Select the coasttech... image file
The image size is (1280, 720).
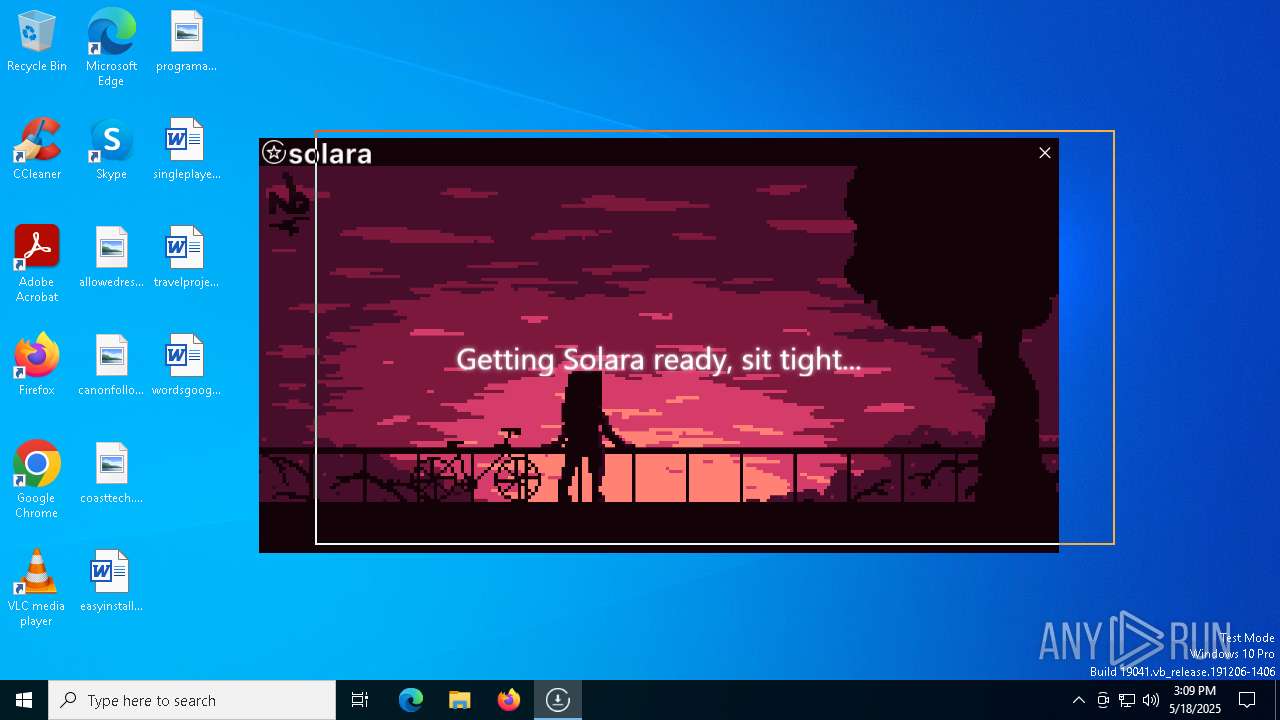[x=111, y=474]
